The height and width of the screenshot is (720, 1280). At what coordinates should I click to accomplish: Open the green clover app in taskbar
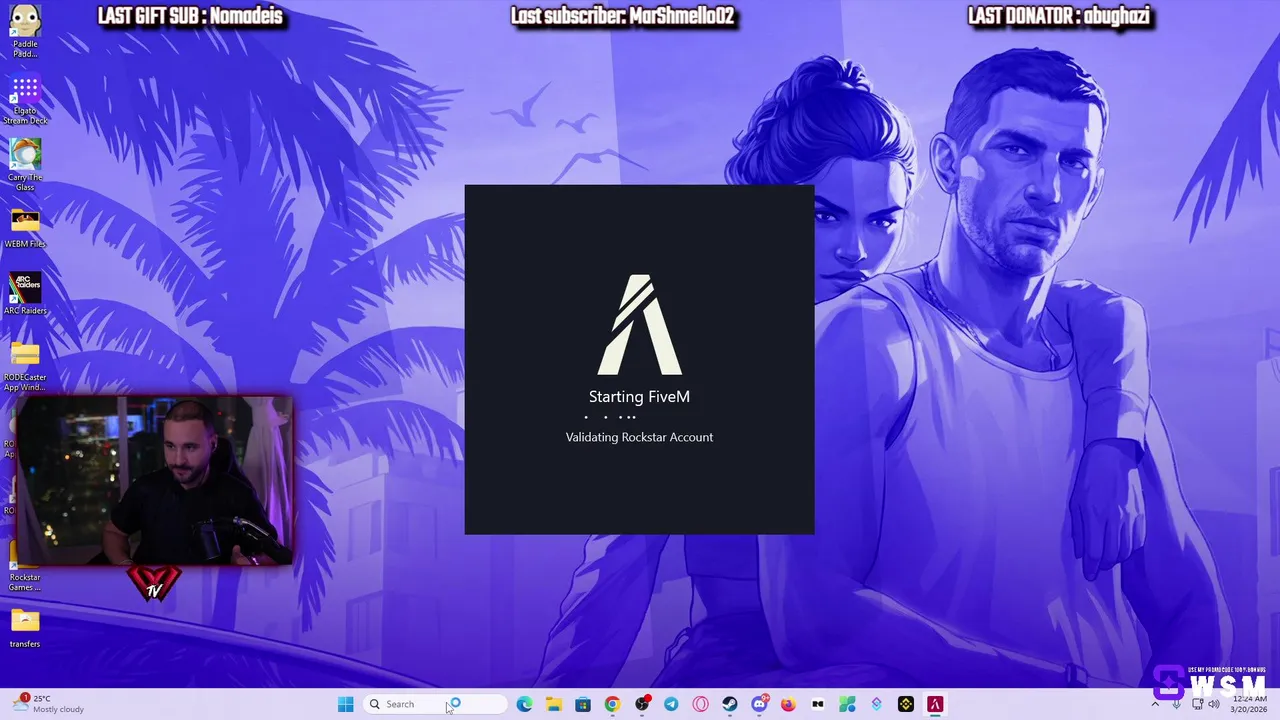(847, 704)
